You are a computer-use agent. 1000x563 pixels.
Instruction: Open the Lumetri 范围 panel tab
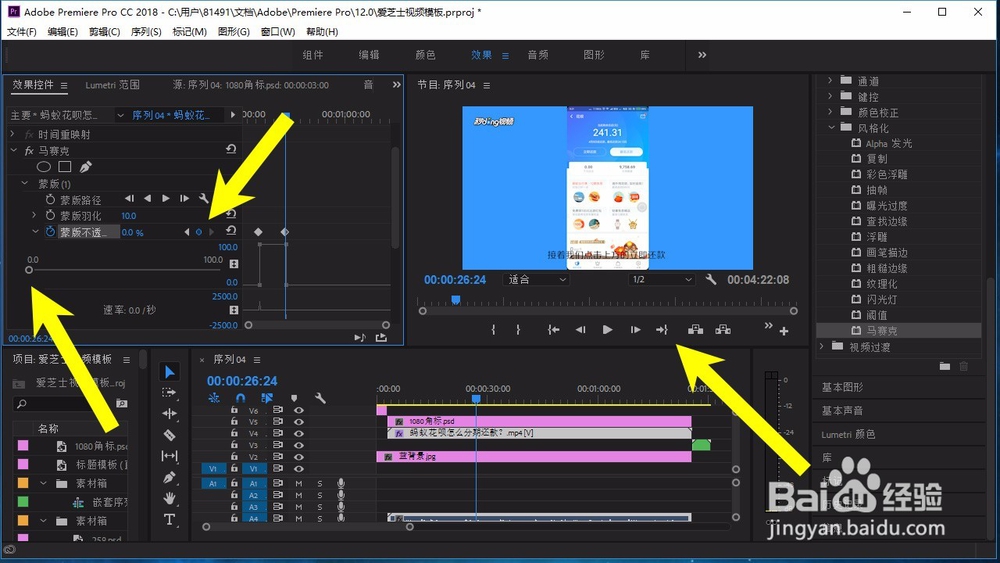(x=112, y=85)
